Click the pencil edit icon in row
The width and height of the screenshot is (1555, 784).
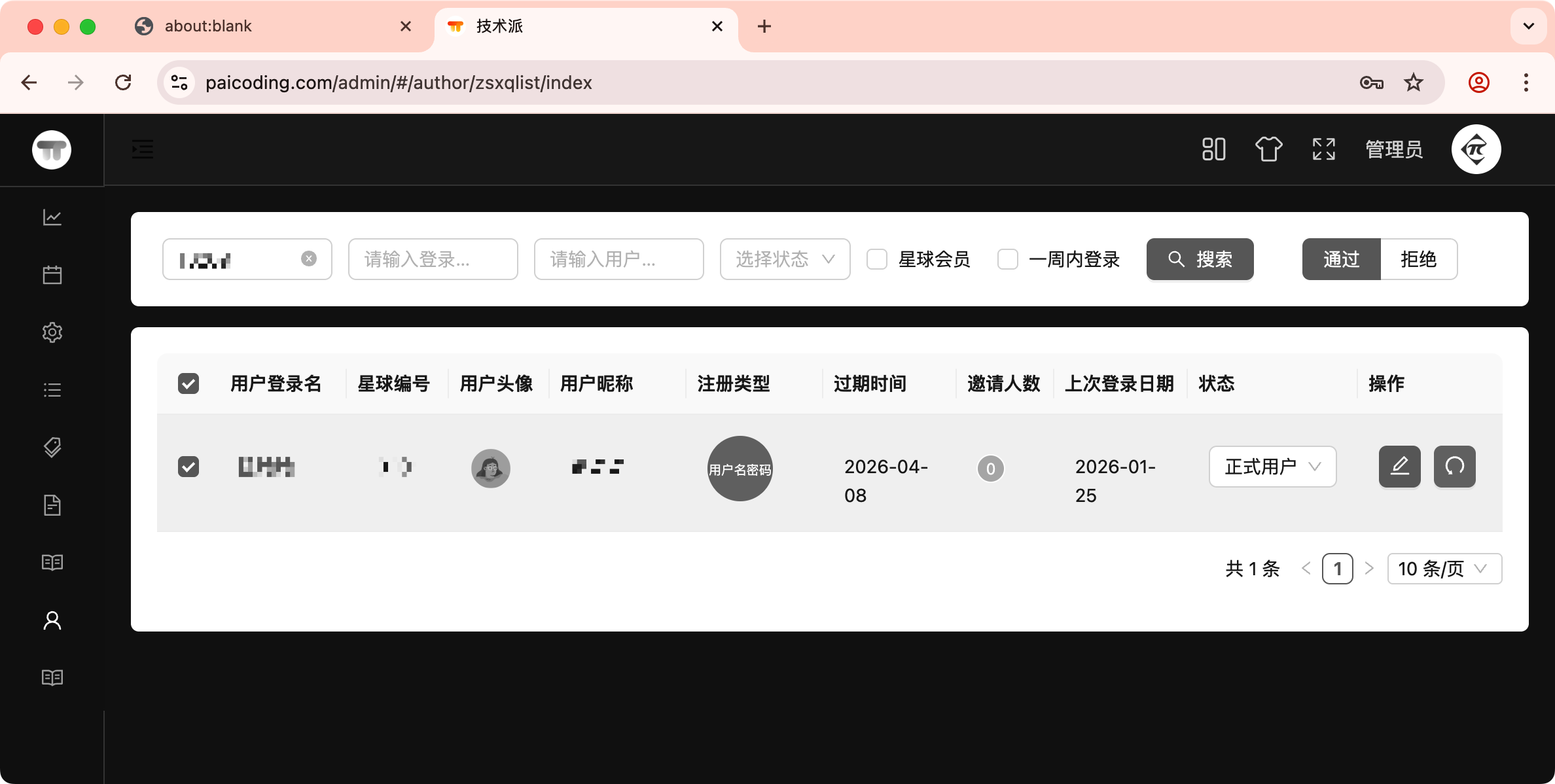click(1399, 467)
